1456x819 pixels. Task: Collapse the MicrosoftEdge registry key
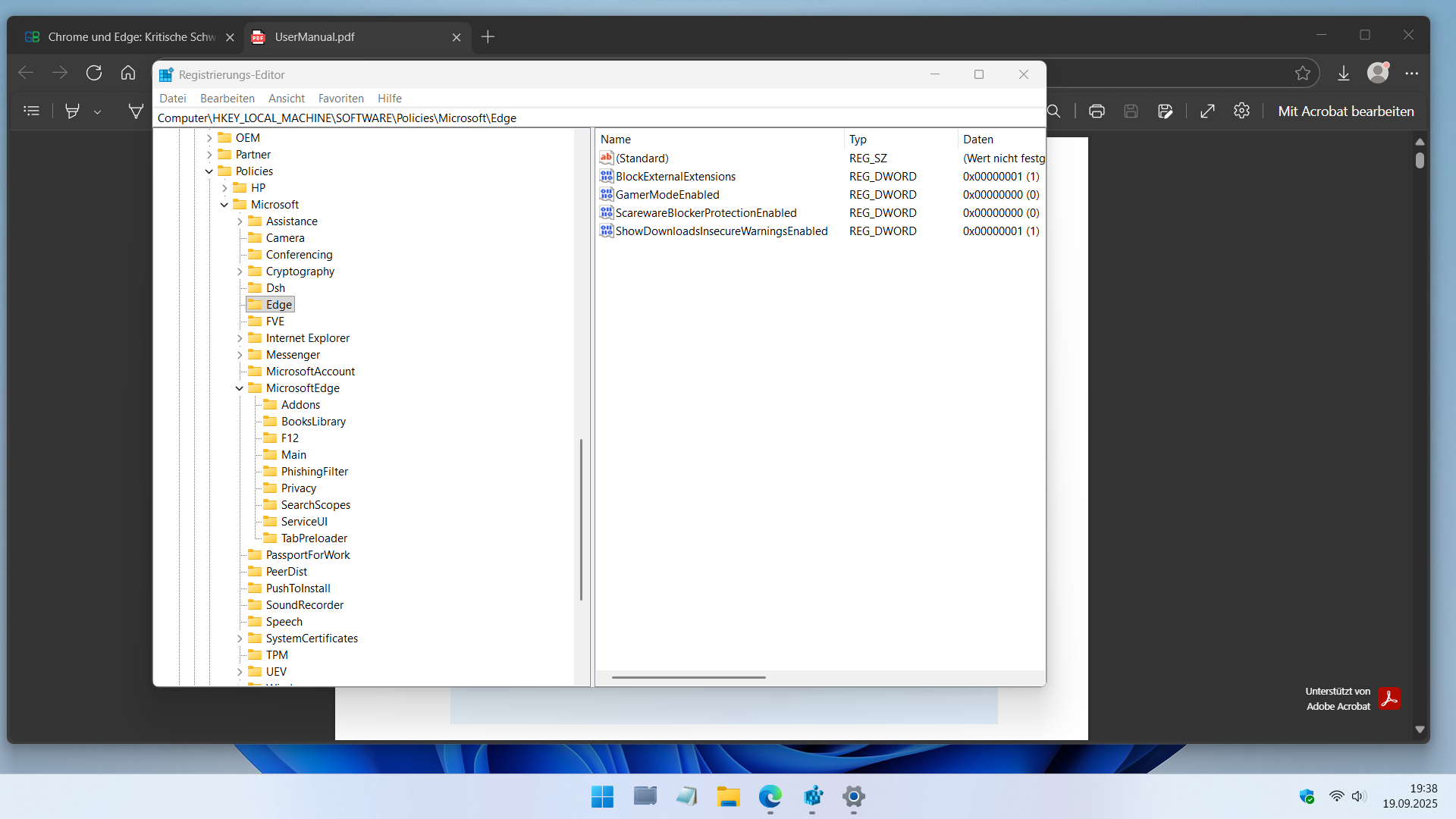(x=240, y=388)
